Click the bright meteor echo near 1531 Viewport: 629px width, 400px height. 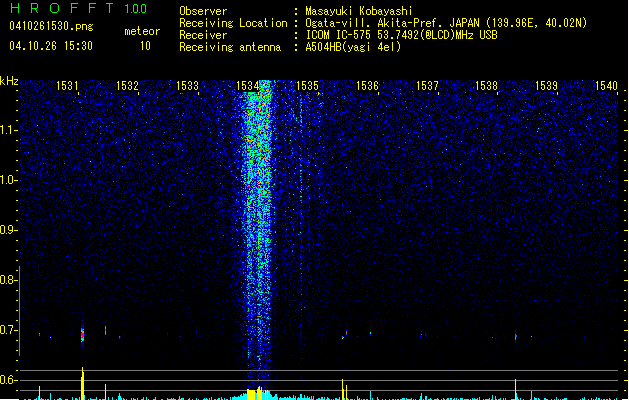pos(82,334)
